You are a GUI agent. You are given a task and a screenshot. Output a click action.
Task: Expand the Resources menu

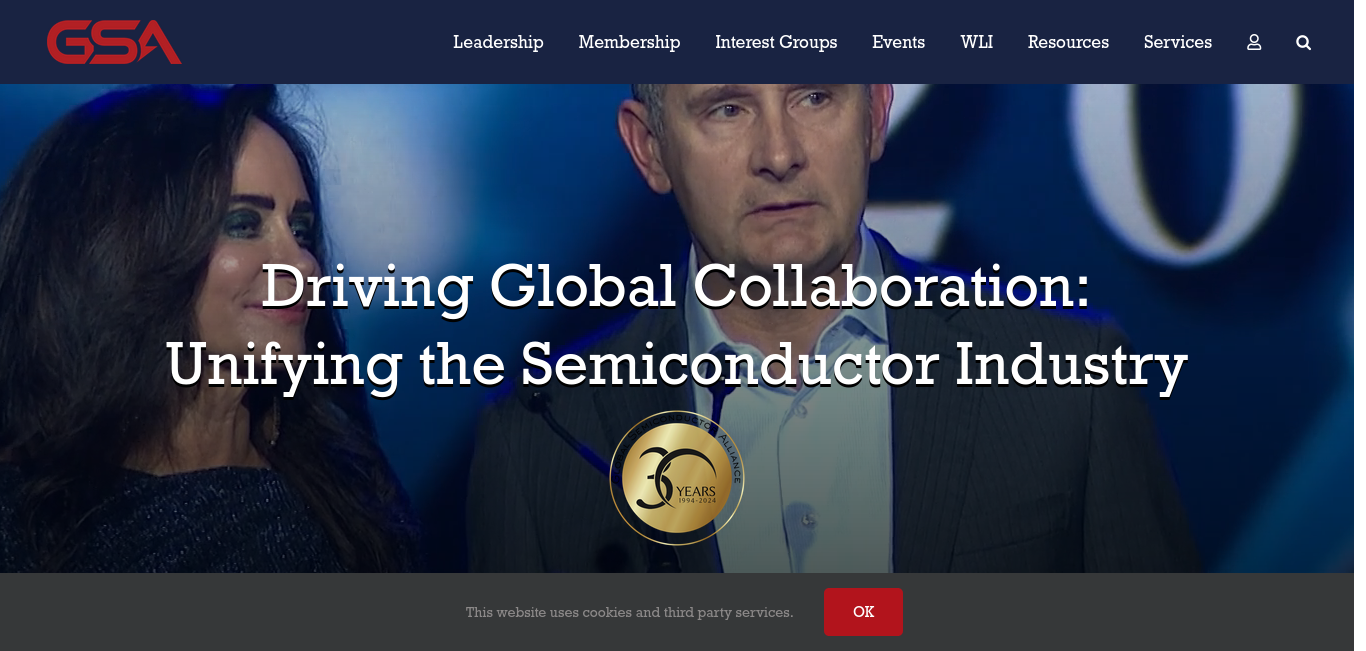click(1068, 42)
